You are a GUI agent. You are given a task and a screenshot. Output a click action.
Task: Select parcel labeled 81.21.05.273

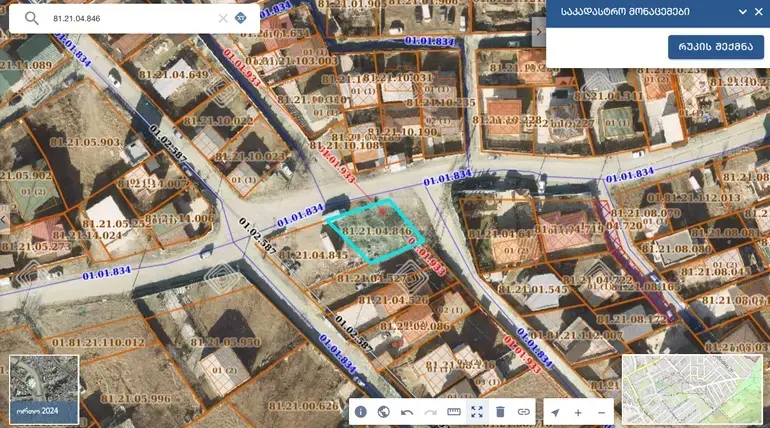point(35,247)
